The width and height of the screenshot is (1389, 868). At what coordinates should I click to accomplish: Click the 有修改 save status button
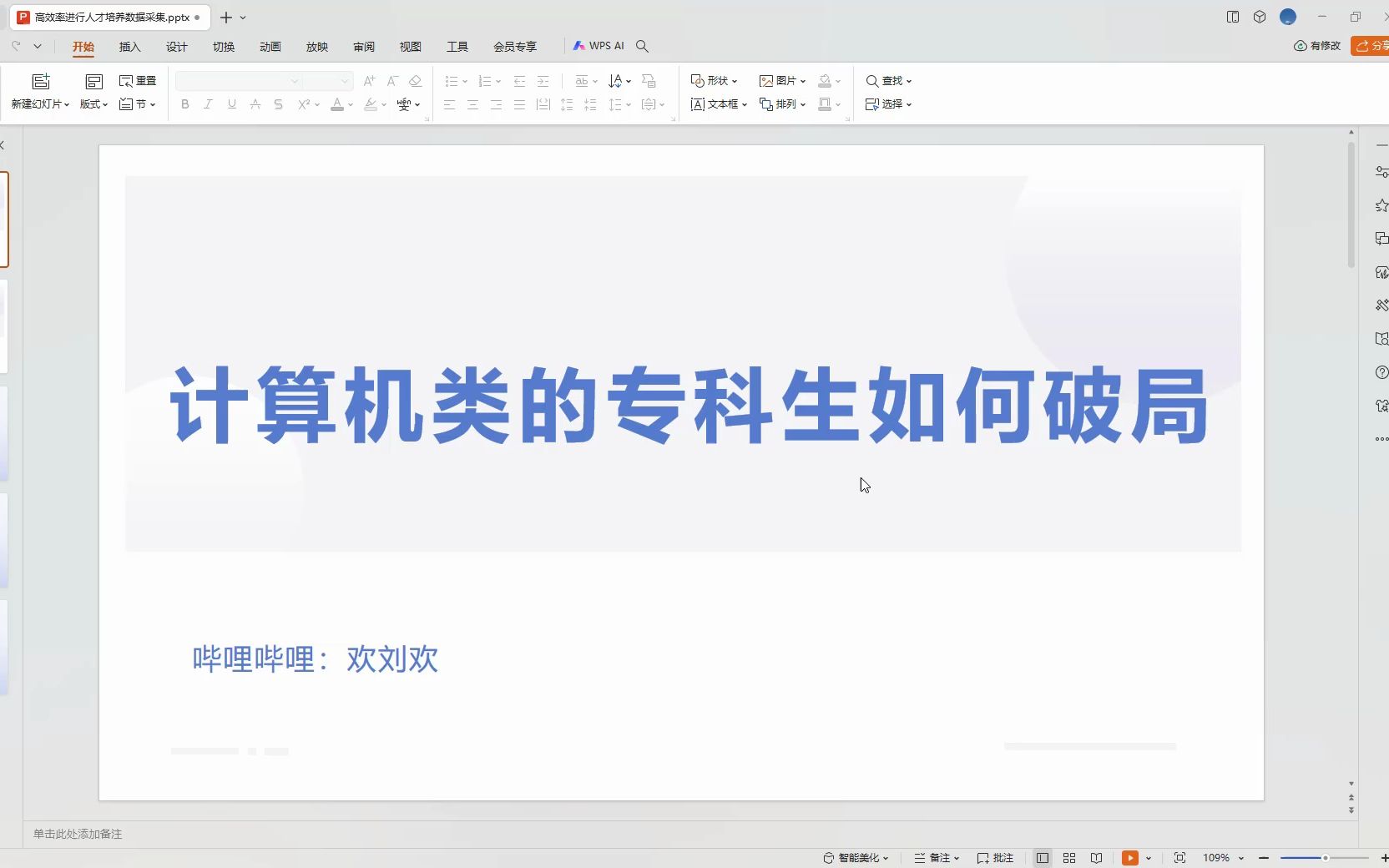coord(1317,46)
